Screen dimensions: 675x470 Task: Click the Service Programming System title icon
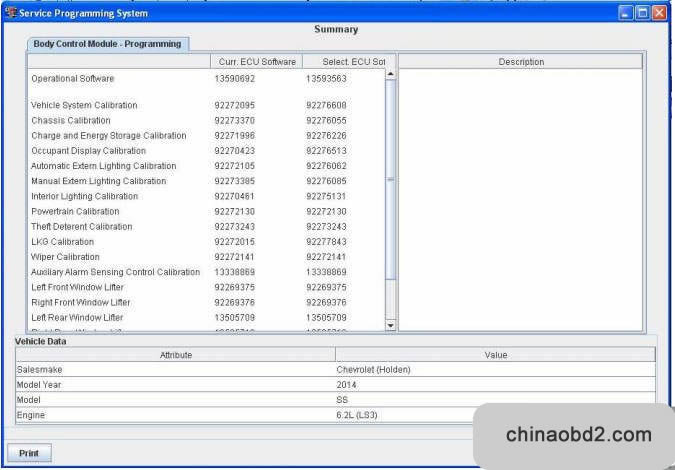click(11, 12)
